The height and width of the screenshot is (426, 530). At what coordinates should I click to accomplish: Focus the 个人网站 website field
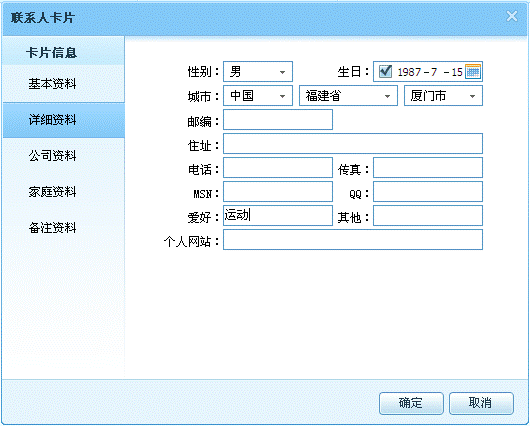click(x=353, y=240)
